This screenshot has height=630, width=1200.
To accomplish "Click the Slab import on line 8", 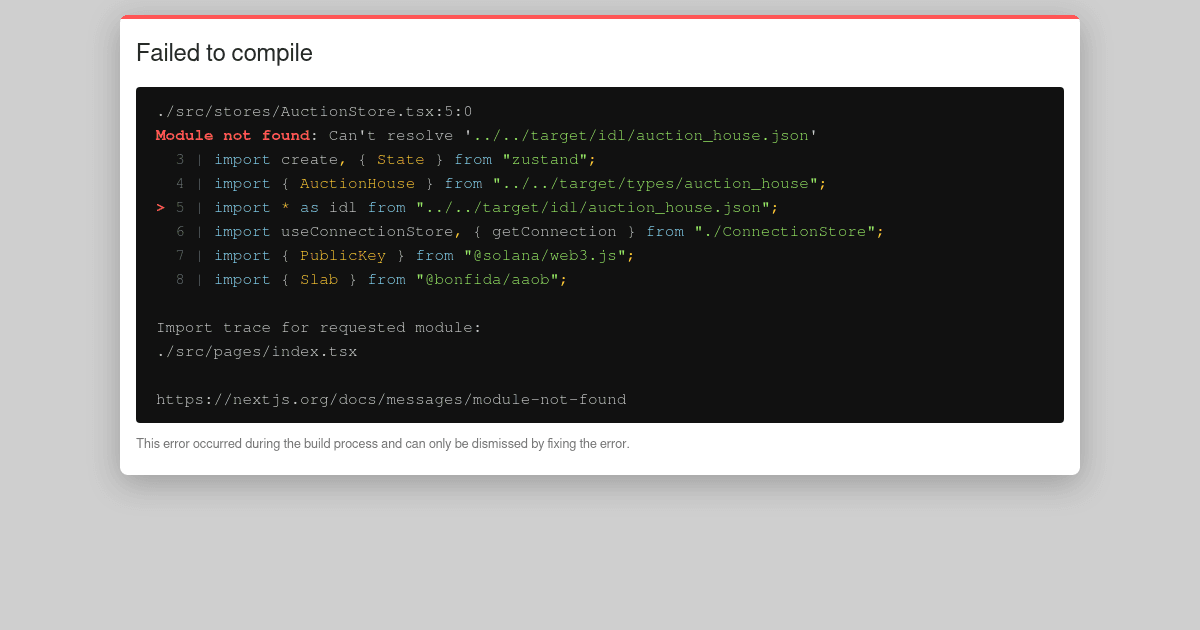I will 319,279.
